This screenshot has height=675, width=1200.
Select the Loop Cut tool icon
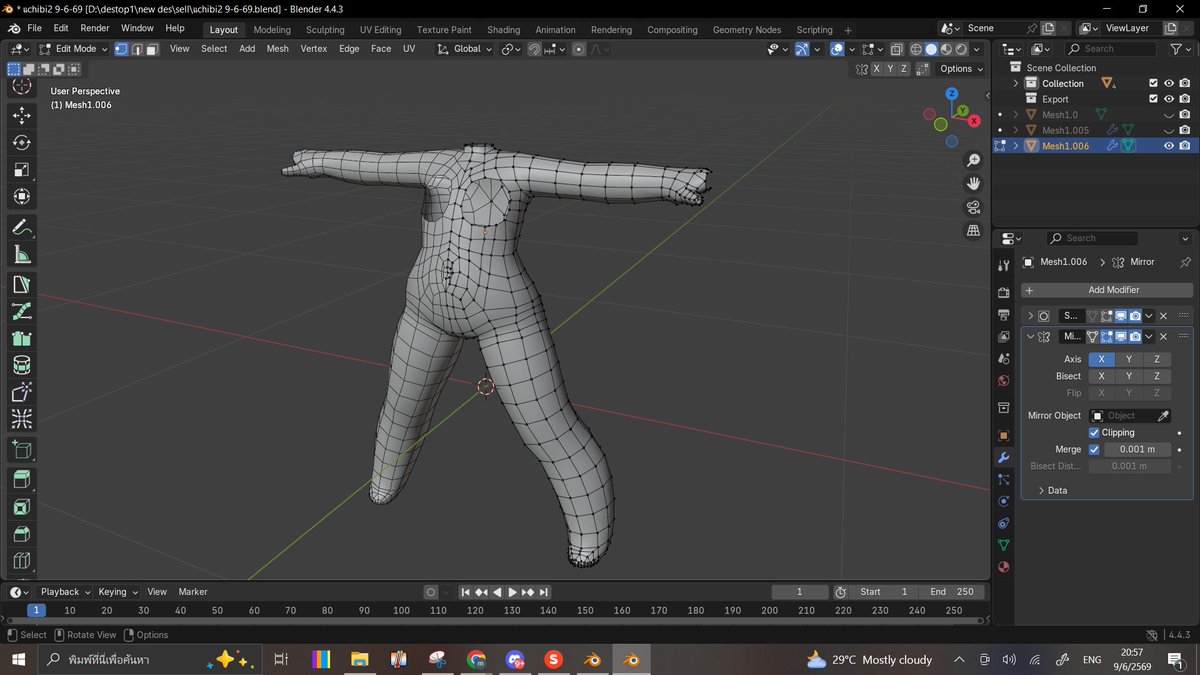(x=22, y=561)
